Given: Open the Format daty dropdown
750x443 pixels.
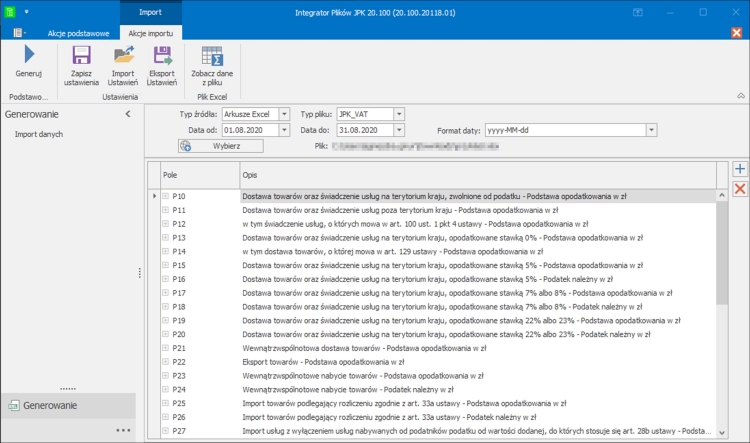Looking at the screenshot, I should pyautogui.click(x=651, y=130).
